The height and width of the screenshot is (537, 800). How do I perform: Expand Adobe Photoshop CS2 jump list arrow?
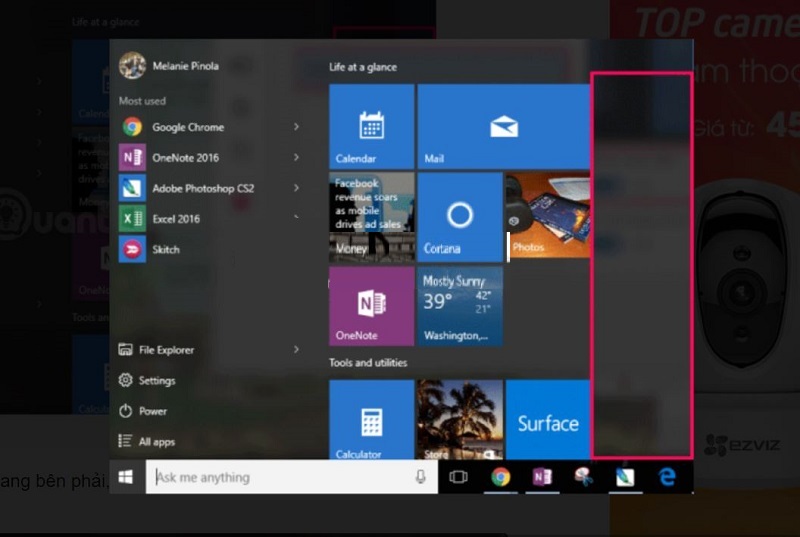coord(296,188)
